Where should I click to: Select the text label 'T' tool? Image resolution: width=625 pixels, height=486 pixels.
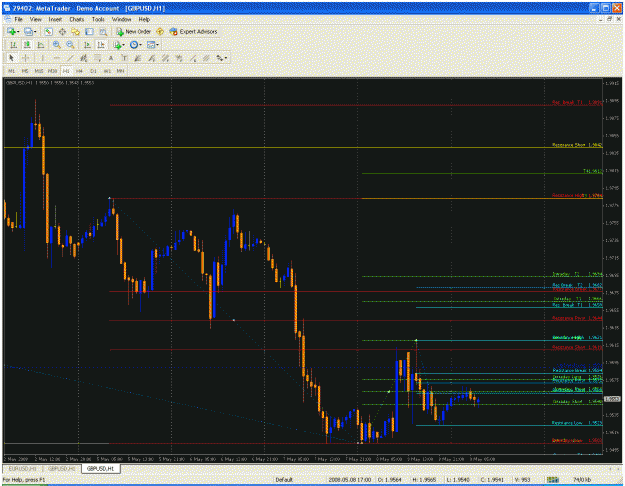[124, 58]
